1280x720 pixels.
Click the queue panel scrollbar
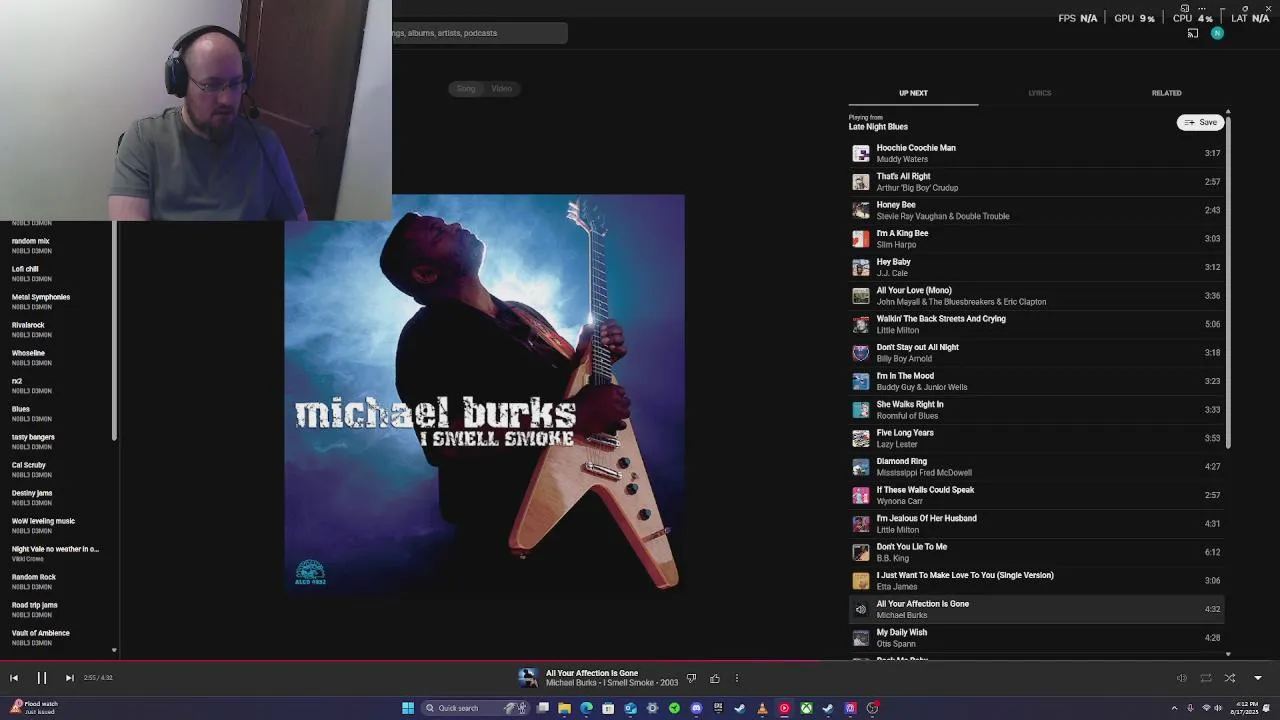coord(1228,280)
